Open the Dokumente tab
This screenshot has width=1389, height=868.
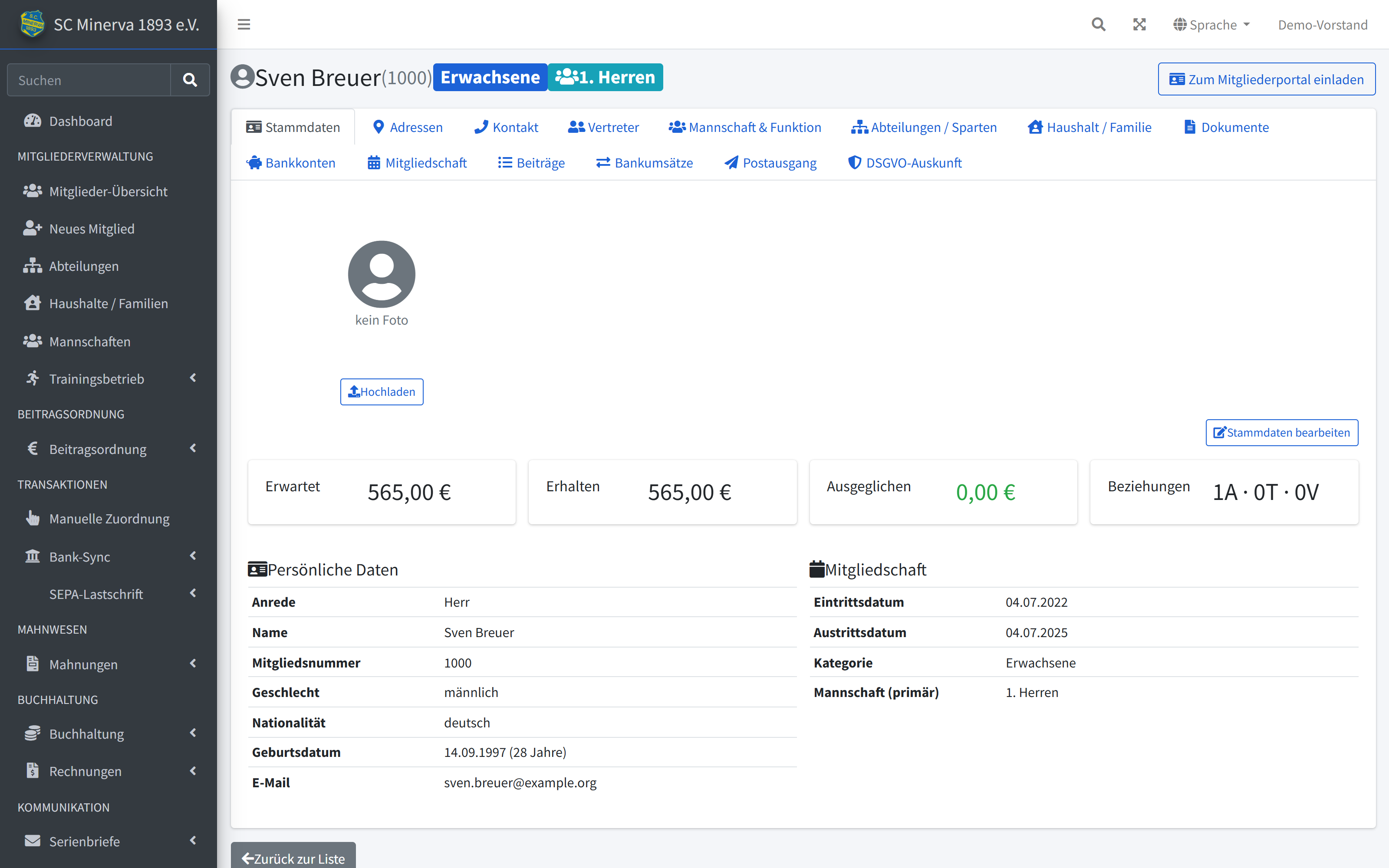(1226, 127)
